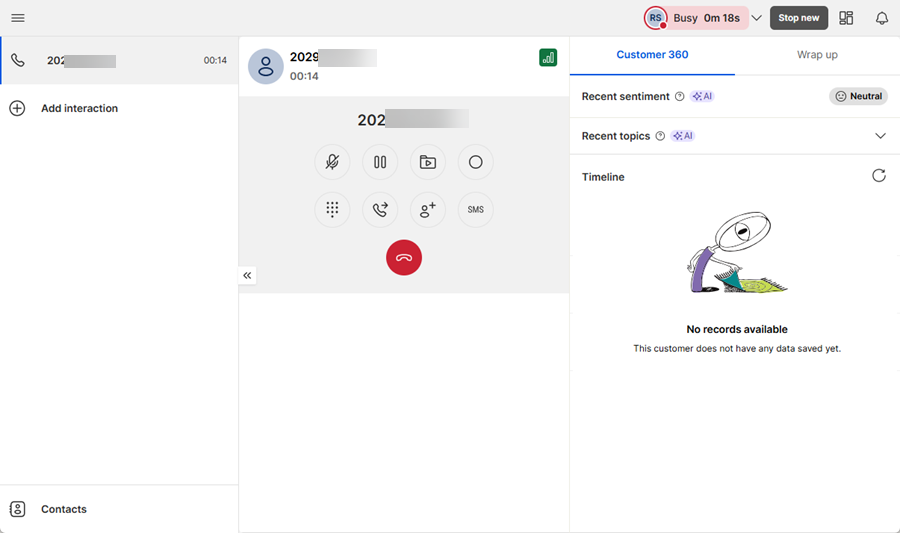900x533 pixels.
Task: Add a participant to the call
Action: click(428, 210)
